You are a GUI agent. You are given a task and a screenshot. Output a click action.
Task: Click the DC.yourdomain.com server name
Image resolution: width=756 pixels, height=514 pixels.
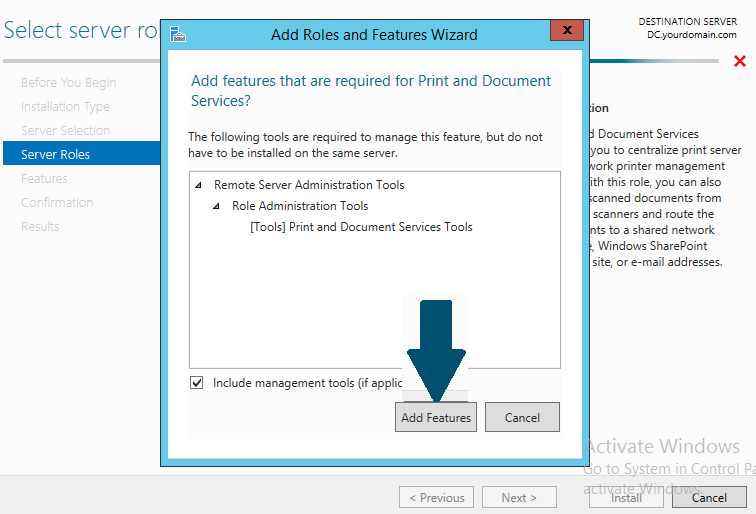[x=691, y=35]
